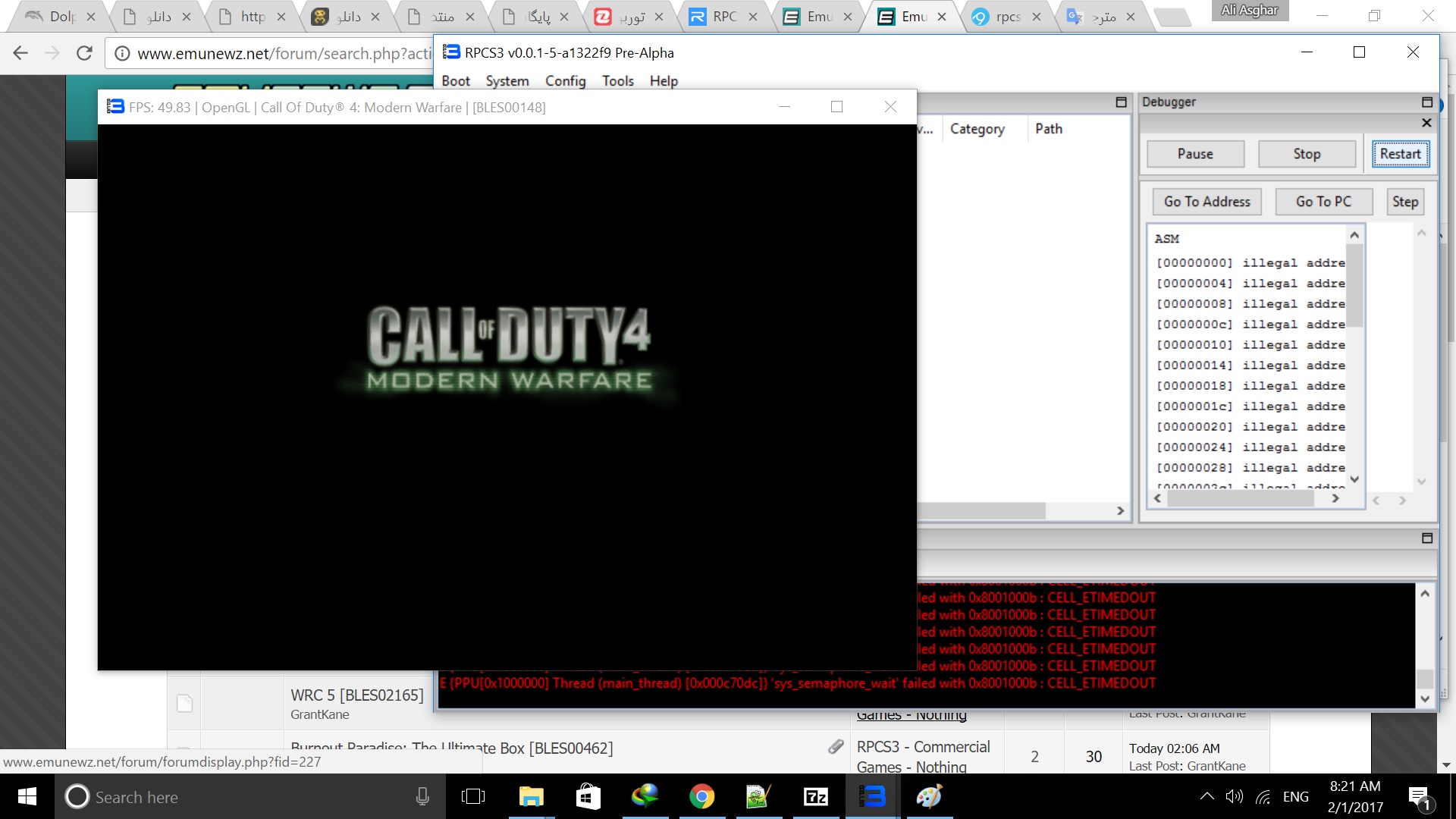Screen dimensions: 1456x819
Task: Open the Action Center notification icon
Action: tap(1418, 797)
